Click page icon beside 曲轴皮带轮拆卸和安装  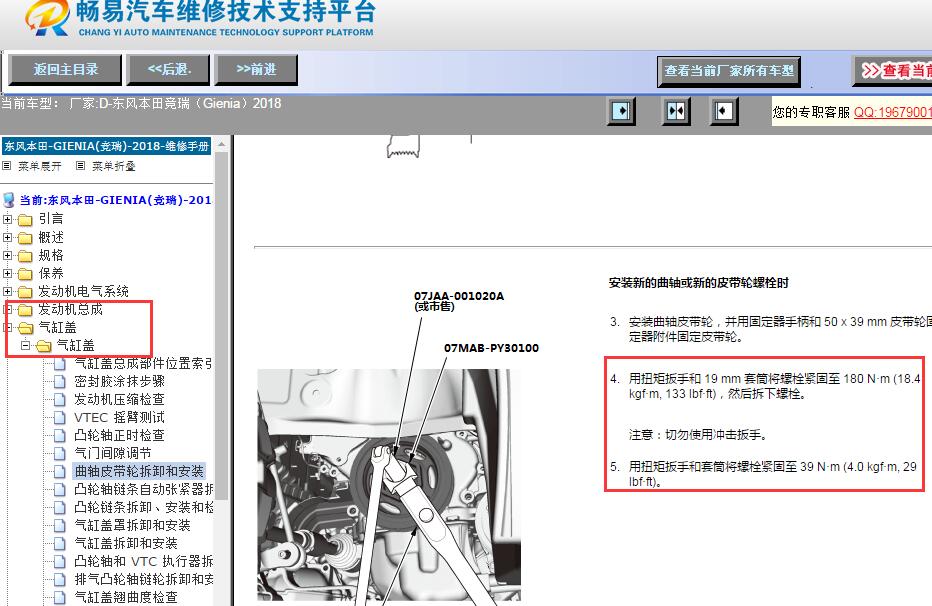click(59, 471)
